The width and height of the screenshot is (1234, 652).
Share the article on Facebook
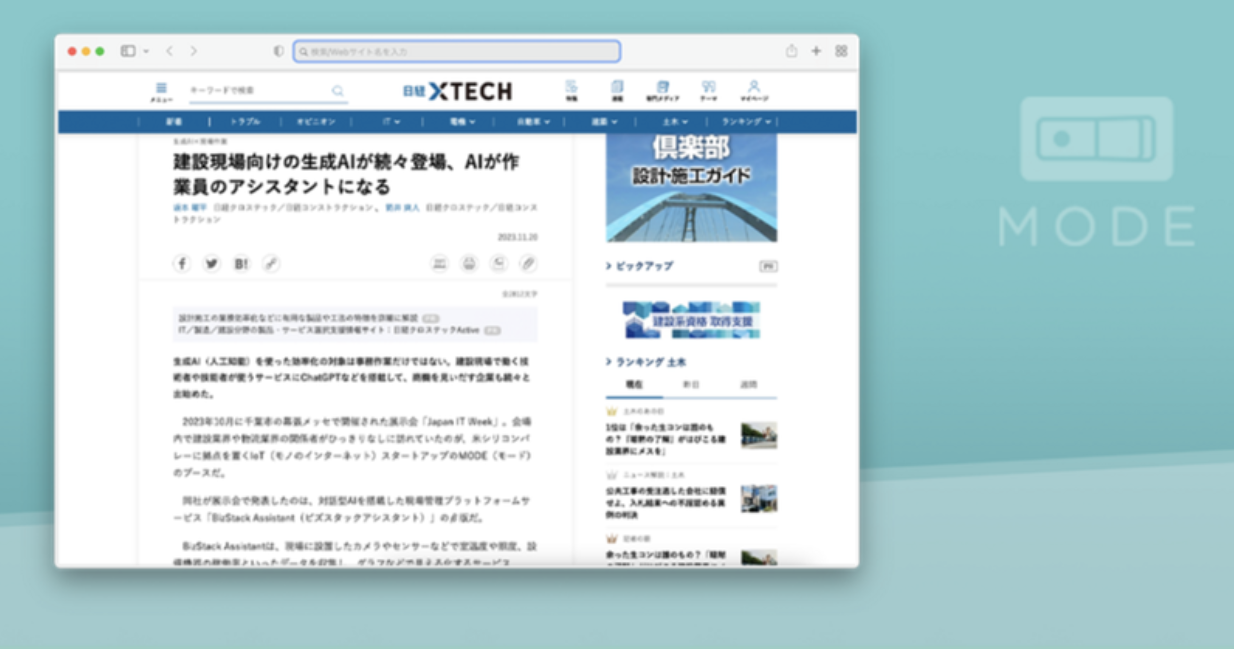point(181,264)
